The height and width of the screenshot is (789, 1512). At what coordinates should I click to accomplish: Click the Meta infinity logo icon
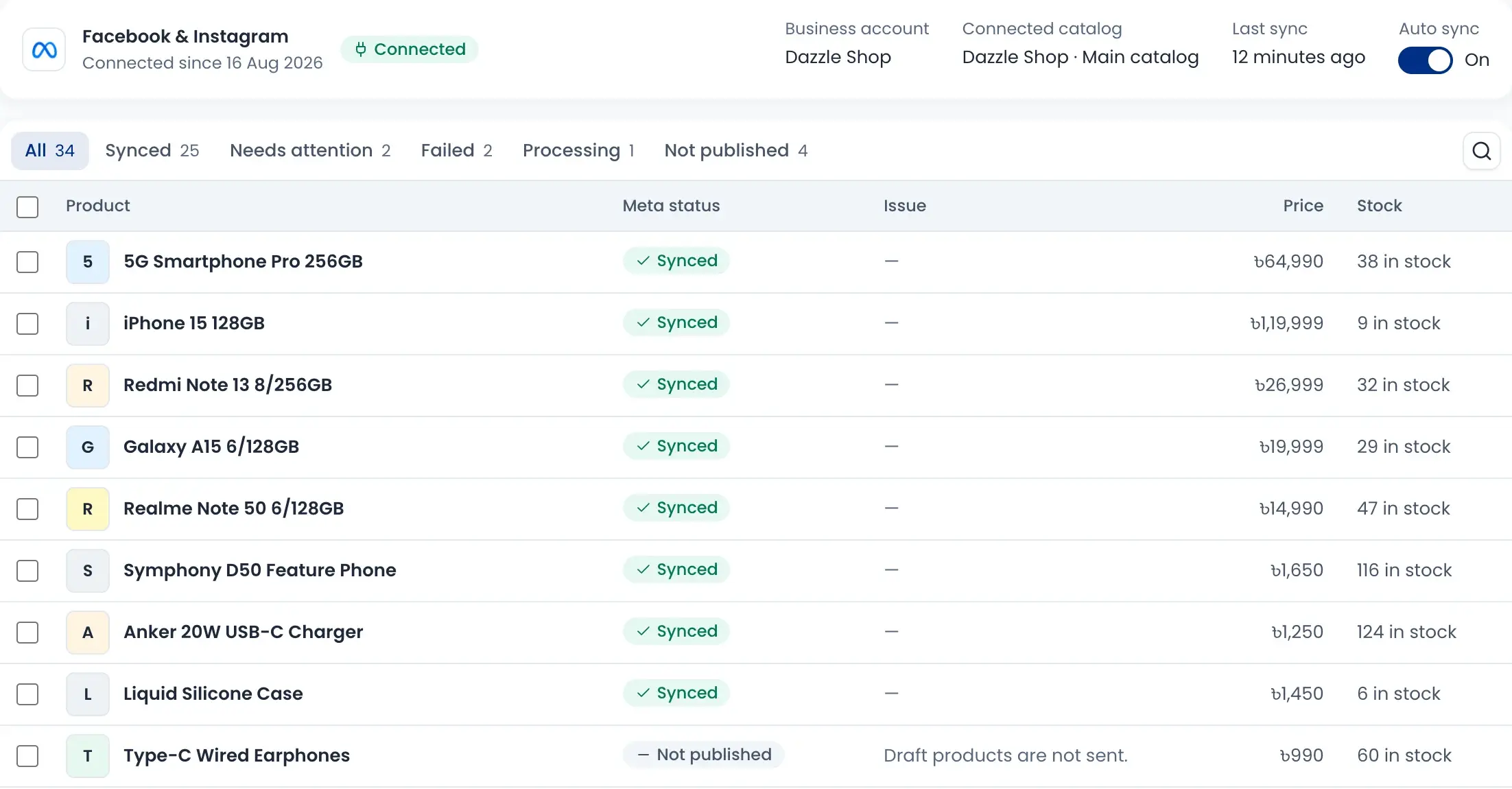pos(45,49)
